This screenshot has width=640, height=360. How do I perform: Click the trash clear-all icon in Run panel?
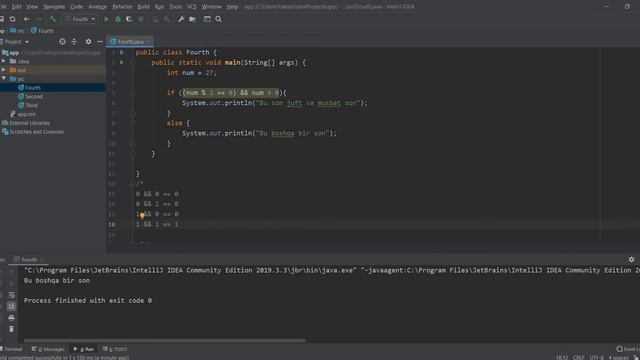[11, 329]
